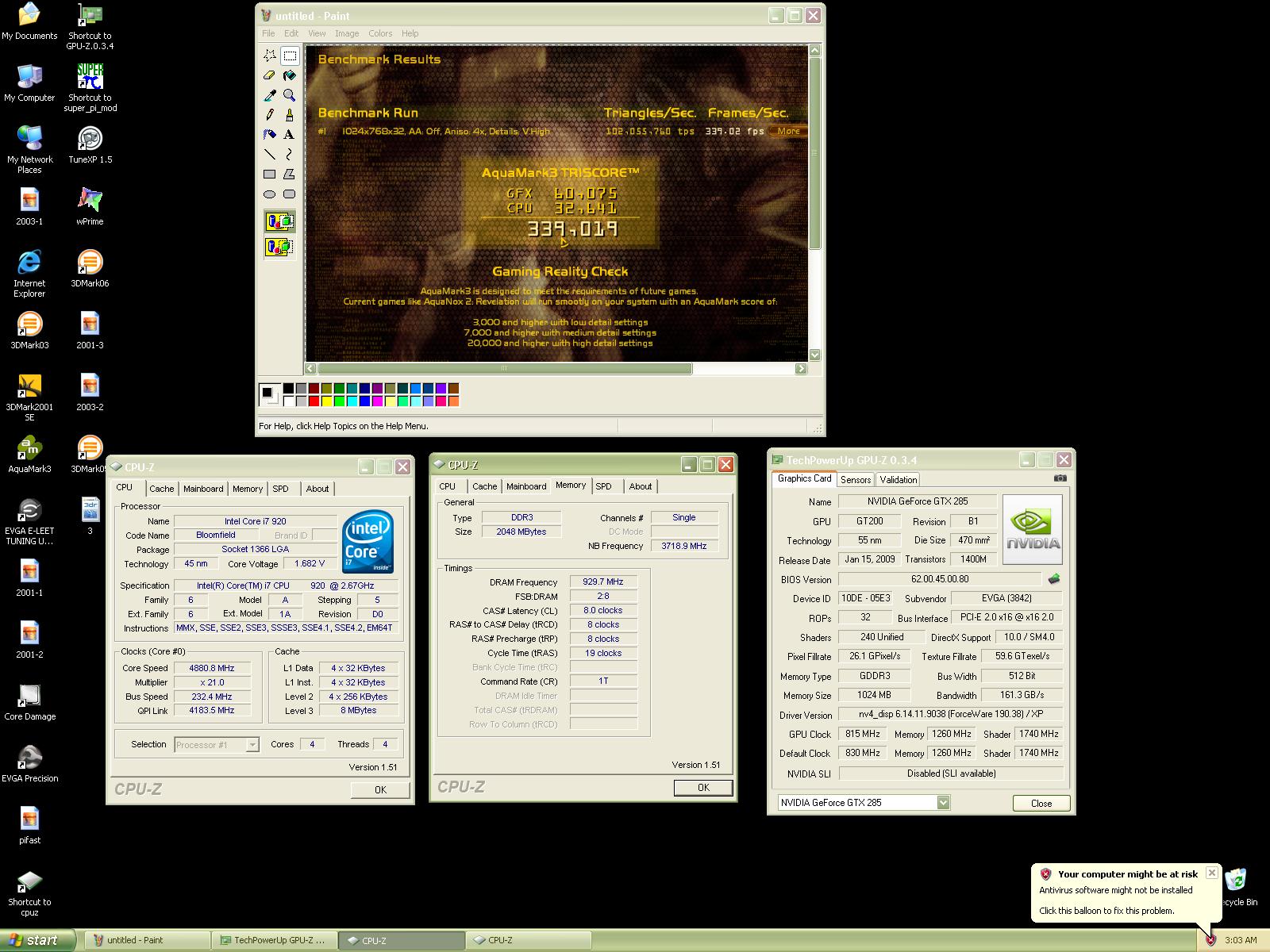Viewport: 1270px width, 952px height.
Task: Select the 3DMark06 desktop icon
Action: (x=90, y=269)
